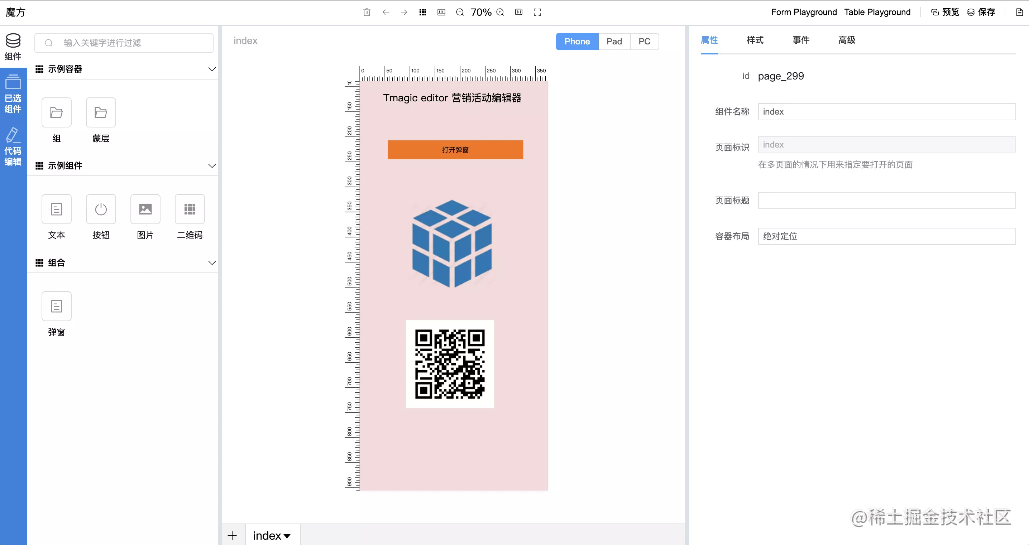Select the 弹窗 popup combination component
Screen dimensions: 1029x545
[56, 314]
